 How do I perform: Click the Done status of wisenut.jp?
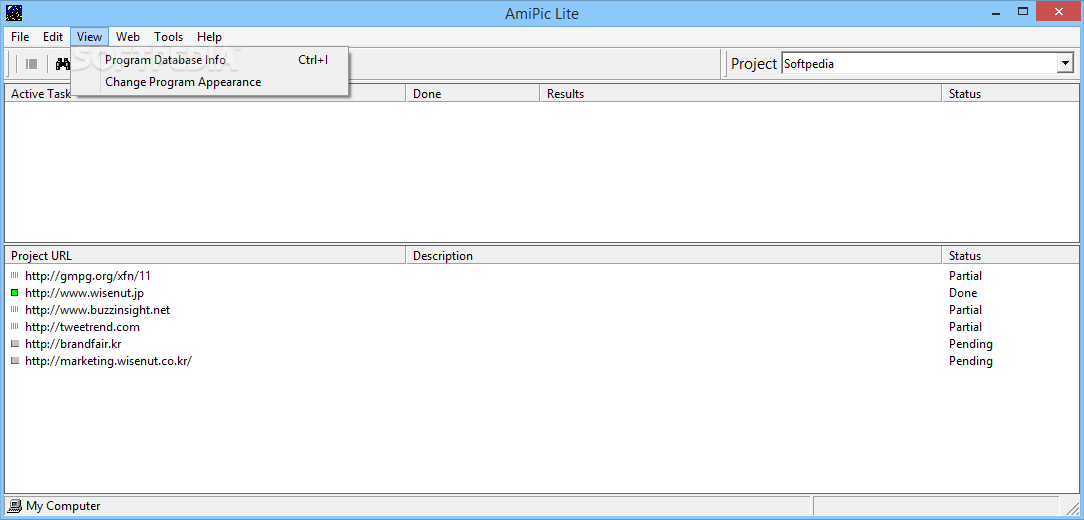pyautogui.click(x=963, y=292)
